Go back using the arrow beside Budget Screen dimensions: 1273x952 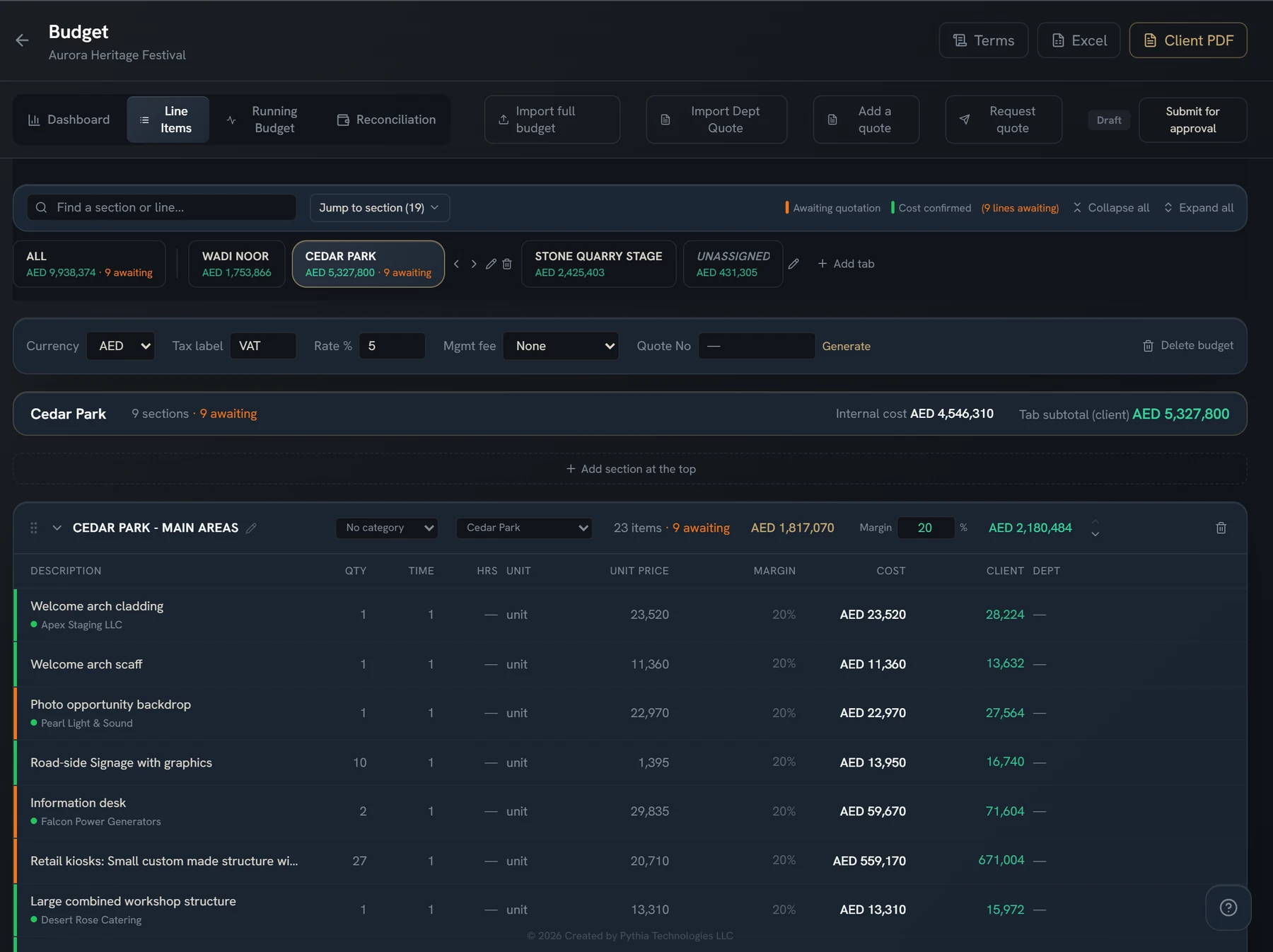[x=22, y=40]
